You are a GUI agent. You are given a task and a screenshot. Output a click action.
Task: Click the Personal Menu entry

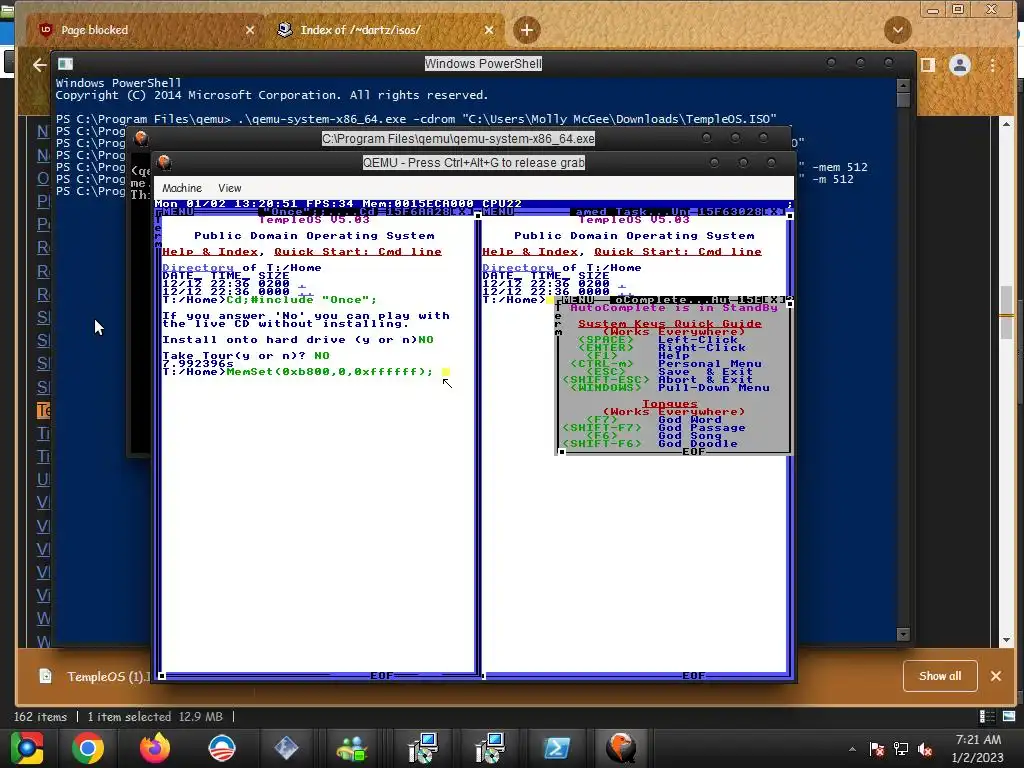[710, 364]
